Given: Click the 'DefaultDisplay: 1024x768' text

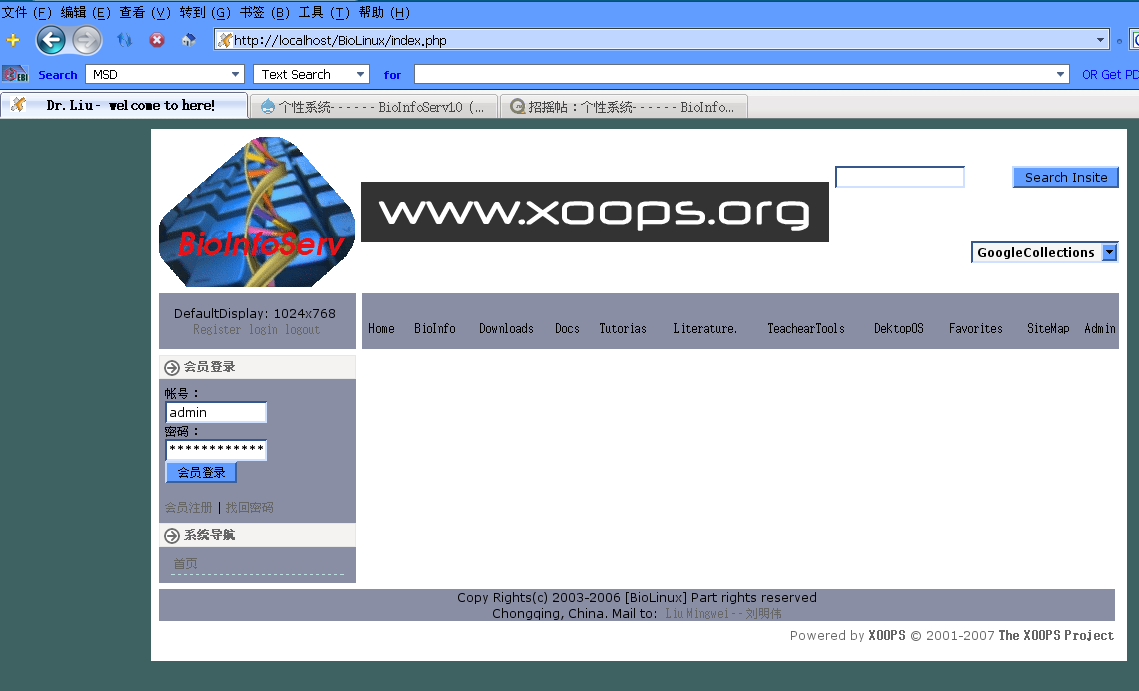Looking at the screenshot, I should pos(255,314).
